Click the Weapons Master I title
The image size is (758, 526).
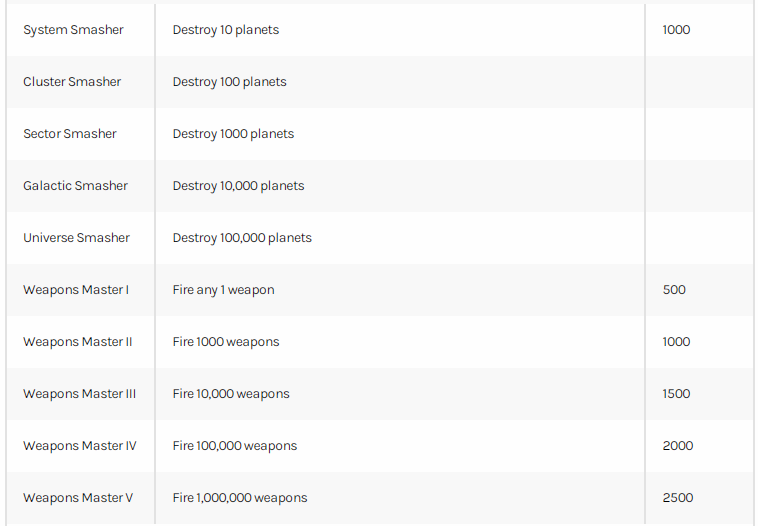76,290
